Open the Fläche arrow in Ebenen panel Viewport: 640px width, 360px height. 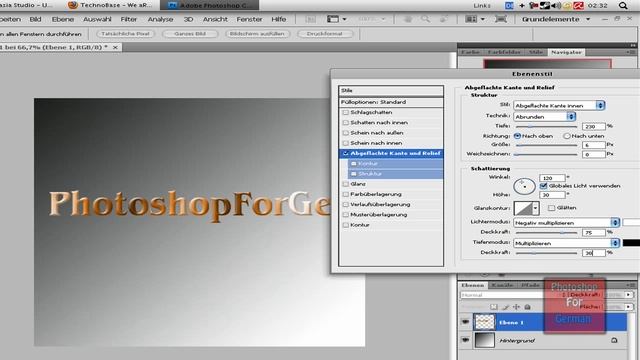coord(629,307)
